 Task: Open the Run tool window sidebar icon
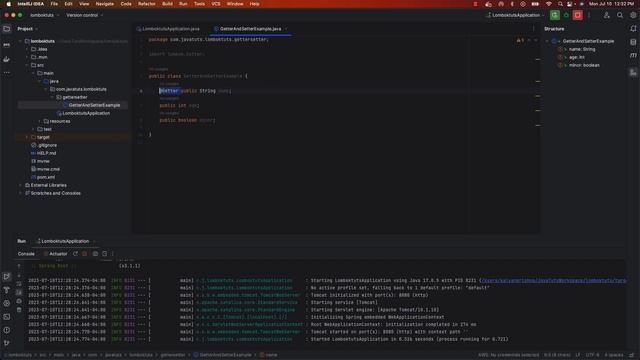click(x=7, y=276)
